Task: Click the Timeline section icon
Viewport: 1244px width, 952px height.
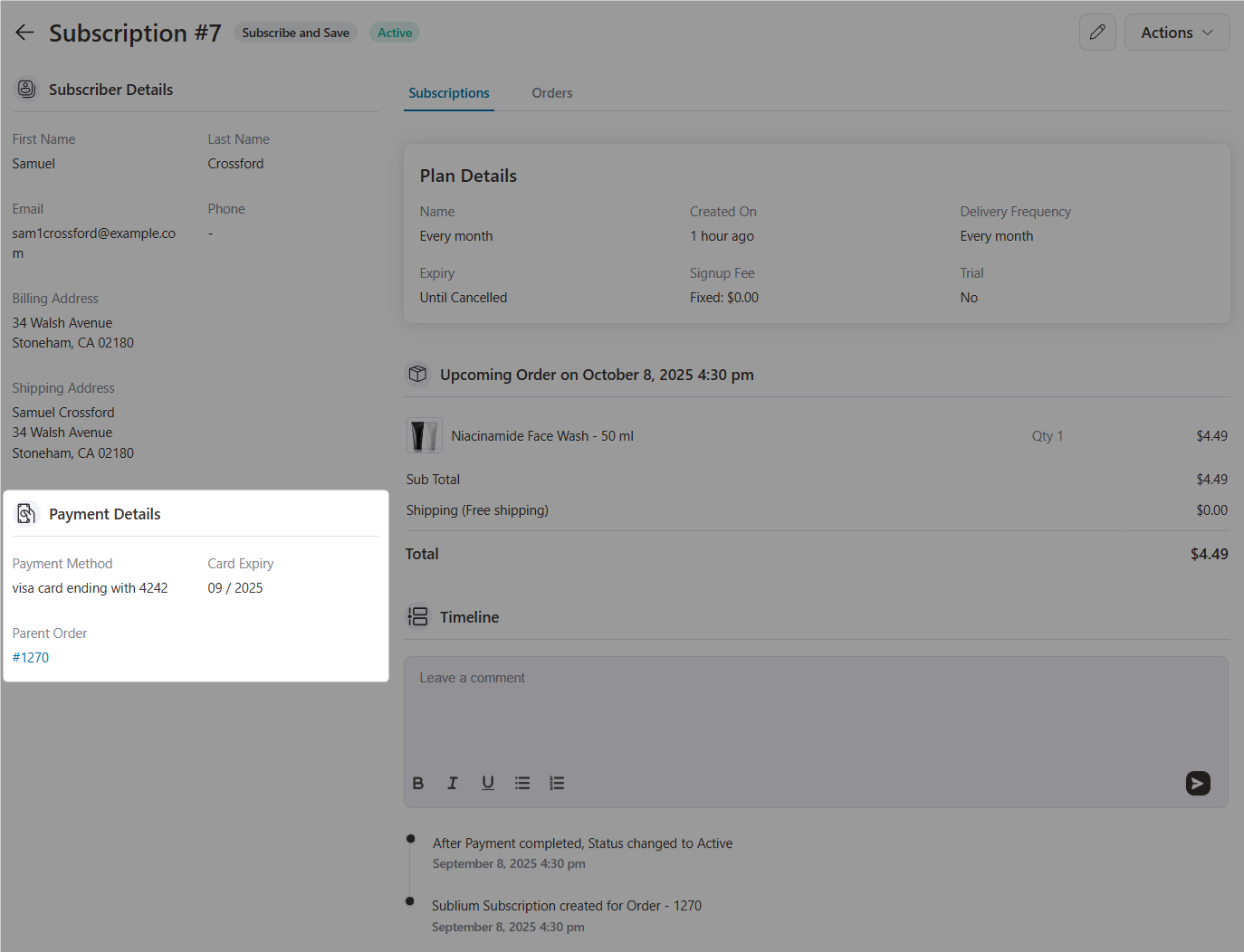Action: pos(417,616)
